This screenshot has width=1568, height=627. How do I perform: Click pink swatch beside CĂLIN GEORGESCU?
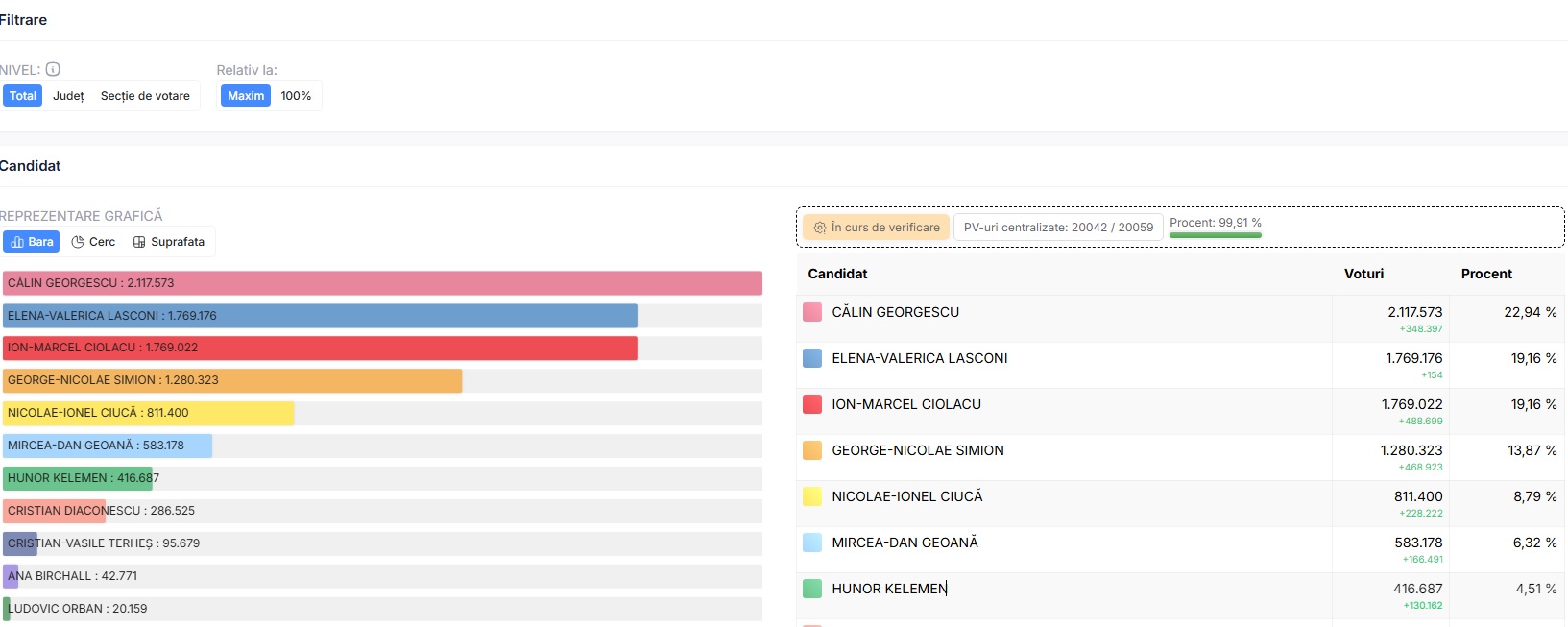(812, 312)
